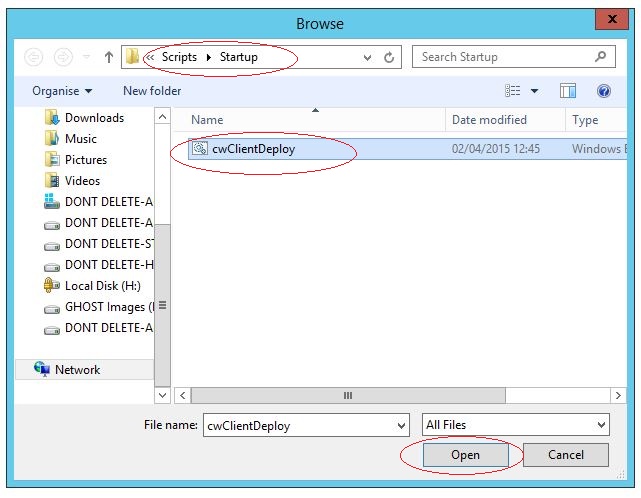Change your view icon
The image size is (641, 498).
[x=513, y=91]
